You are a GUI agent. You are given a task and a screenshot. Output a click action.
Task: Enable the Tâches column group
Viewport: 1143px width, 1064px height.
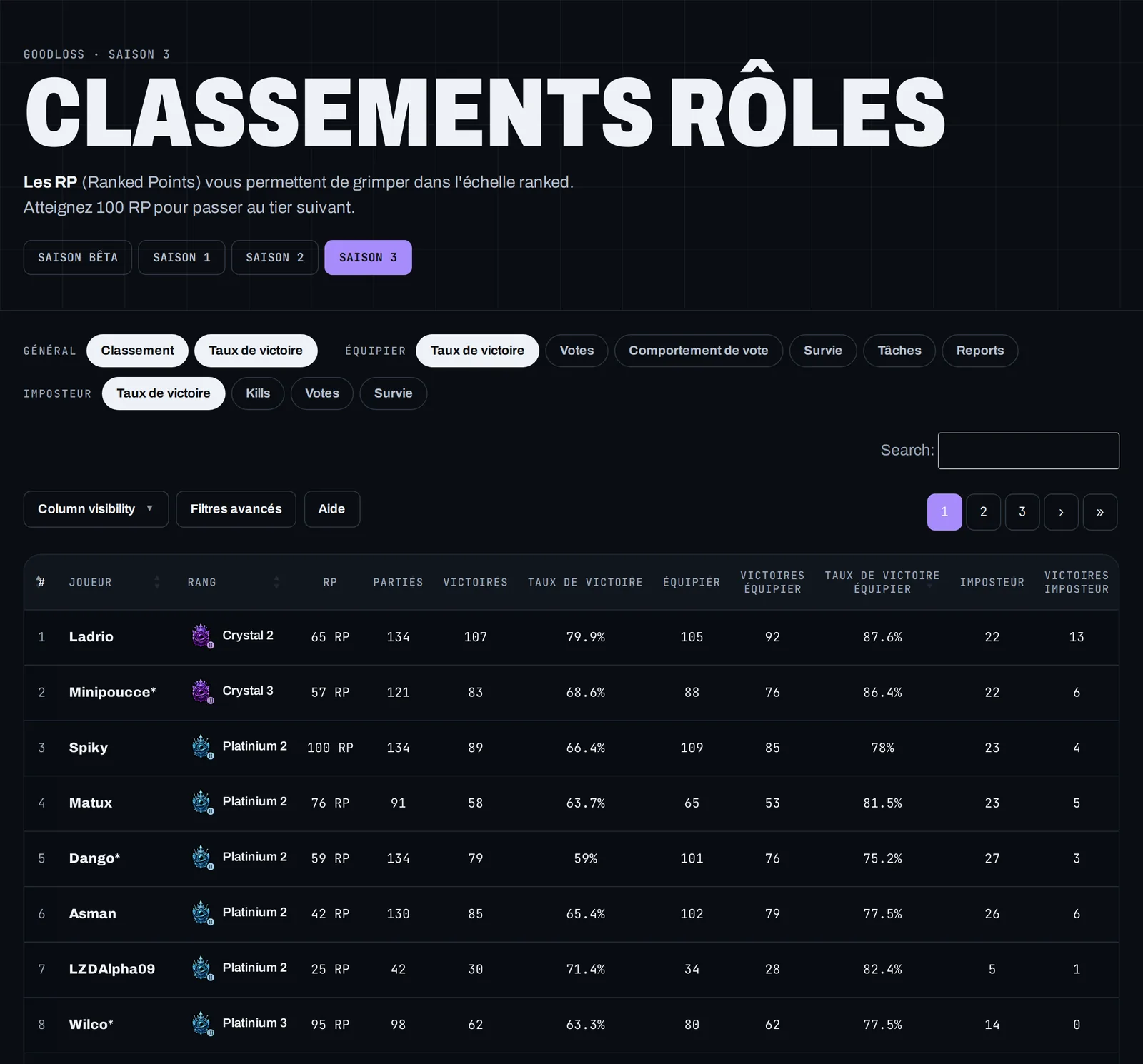pos(899,351)
